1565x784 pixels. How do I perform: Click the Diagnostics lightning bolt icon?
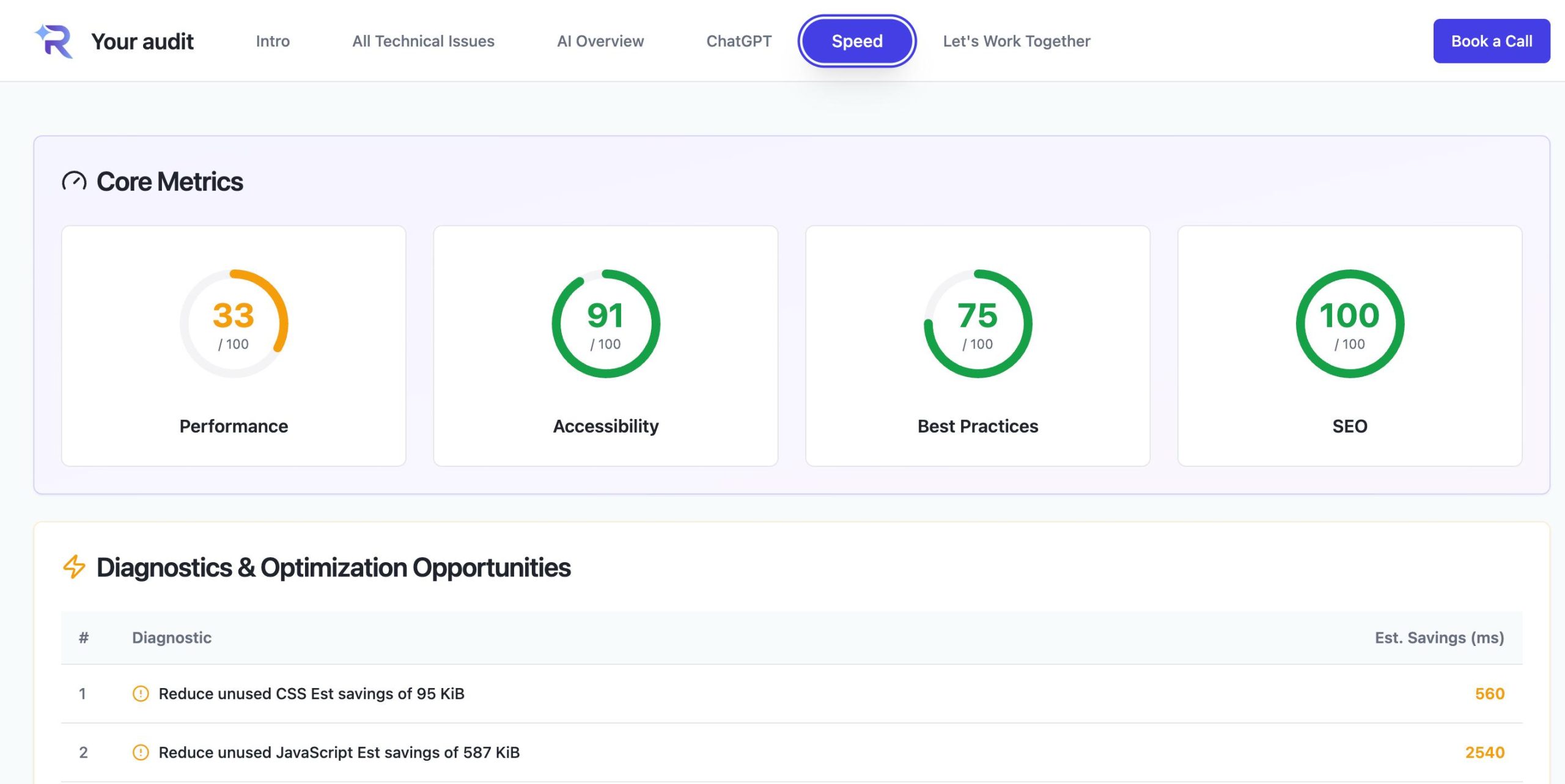click(74, 566)
